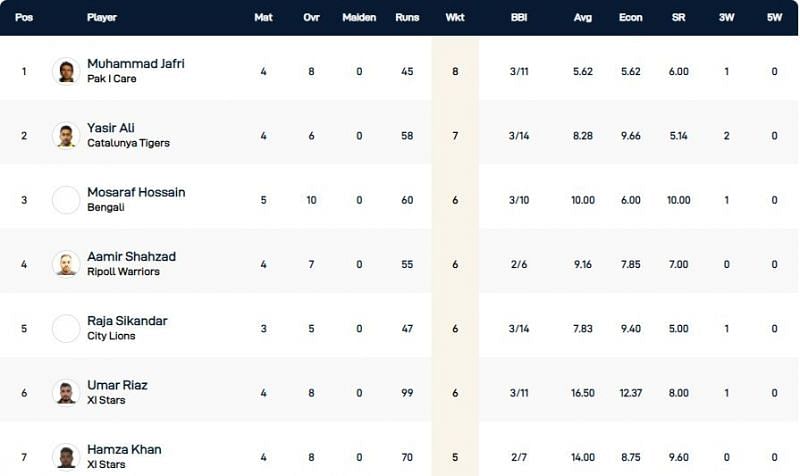Click Umar Riaz's player avatar

tap(66, 392)
